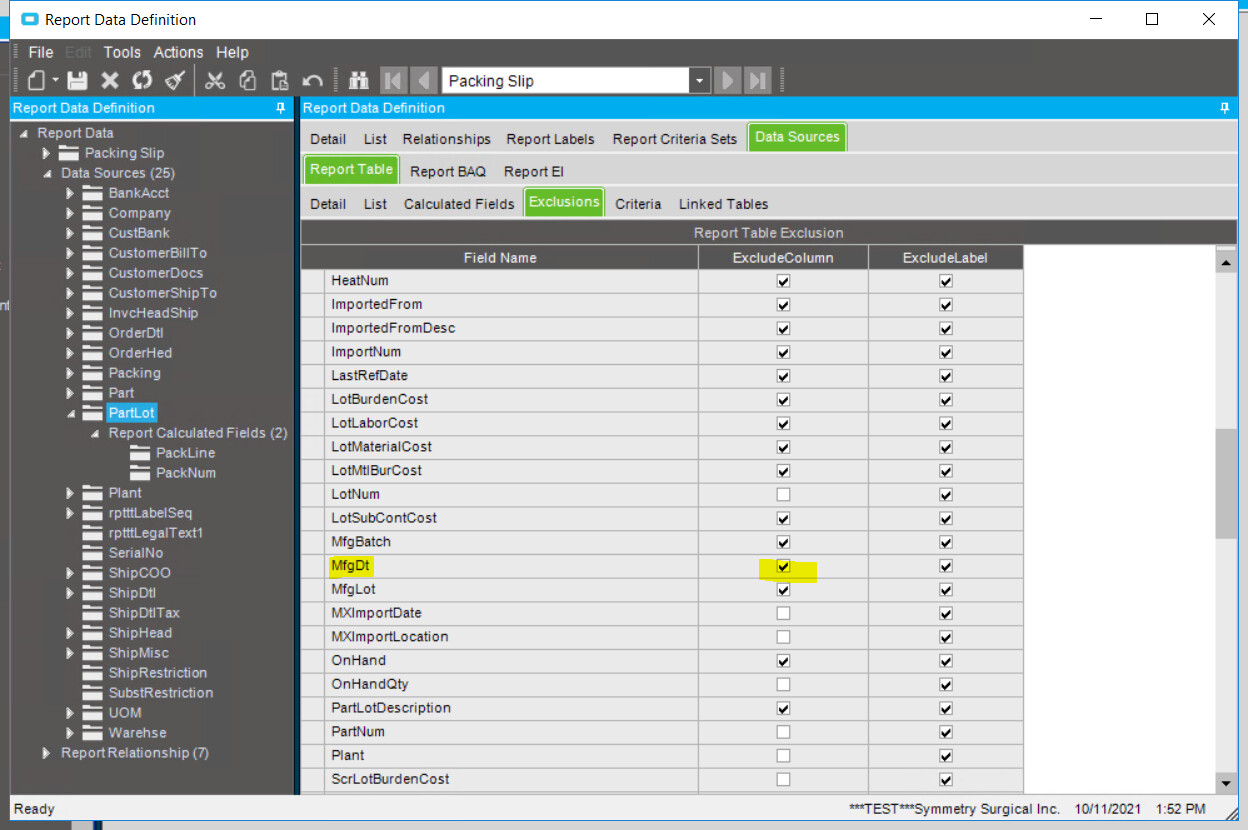Switch to the Calculated Fields tab

click(x=459, y=204)
